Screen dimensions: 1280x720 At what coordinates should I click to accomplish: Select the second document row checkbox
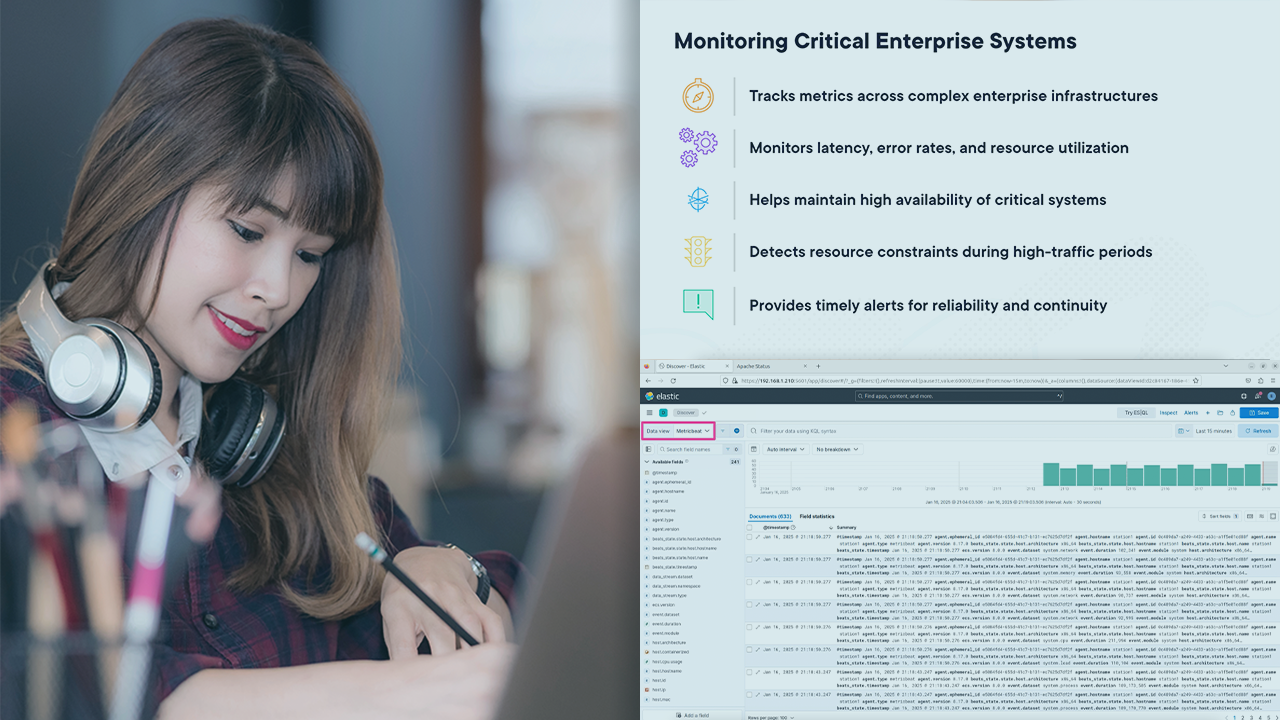pyautogui.click(x=749, y=560)
